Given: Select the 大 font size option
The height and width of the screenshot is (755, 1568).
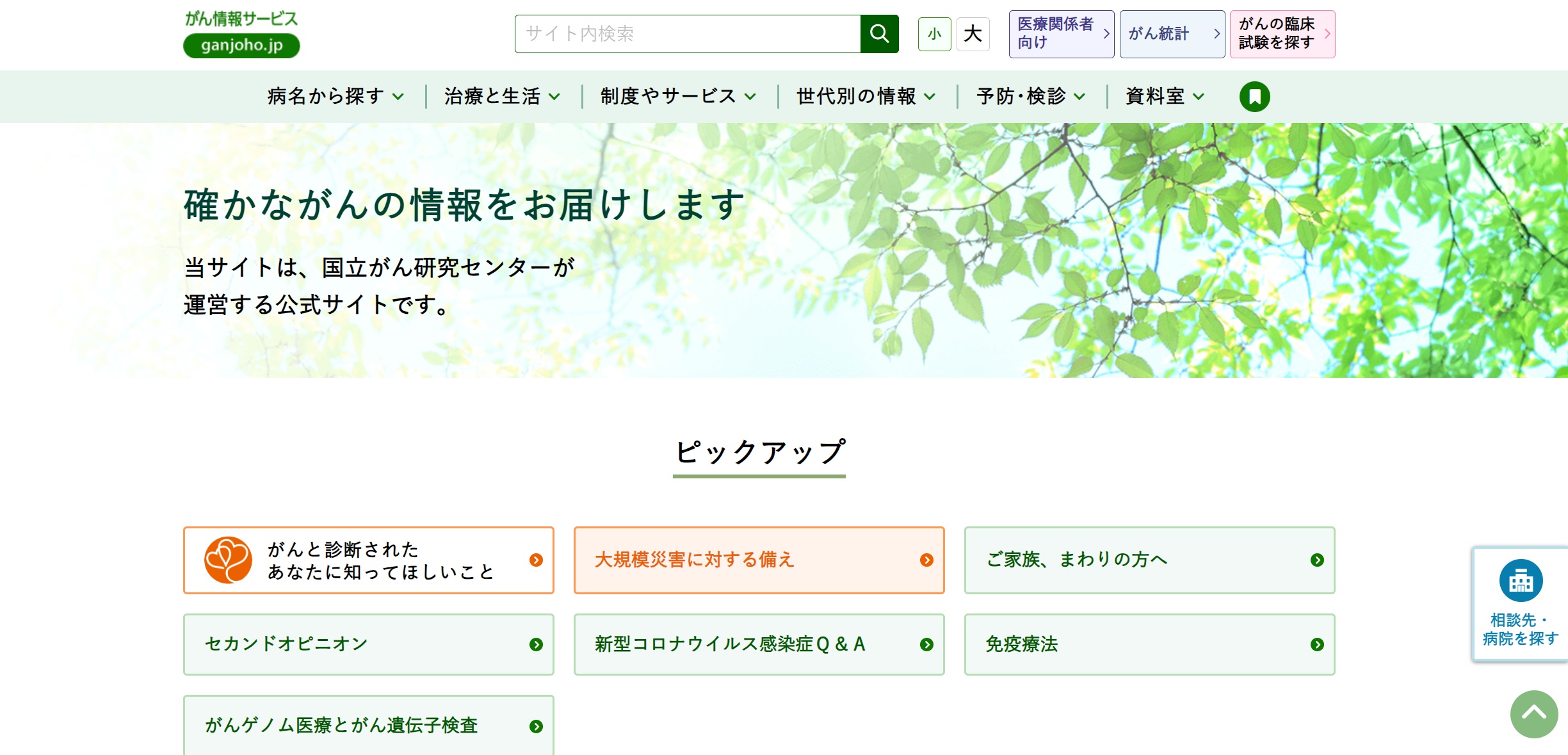Looking at the screenshot, I should click(972, 34).
